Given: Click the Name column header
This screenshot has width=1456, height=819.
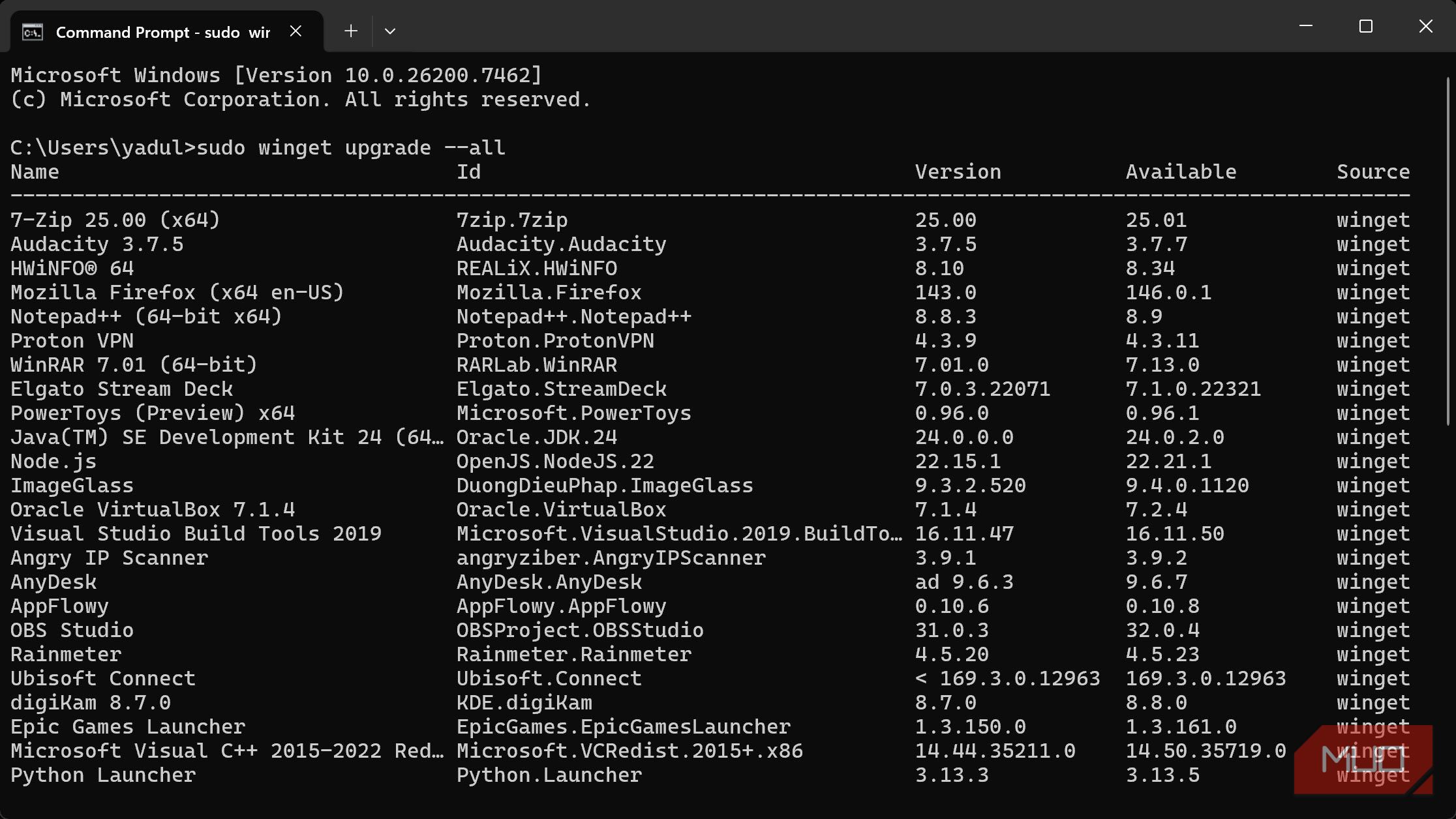Looking at the screenshot, I should click(x=35, y=172).
